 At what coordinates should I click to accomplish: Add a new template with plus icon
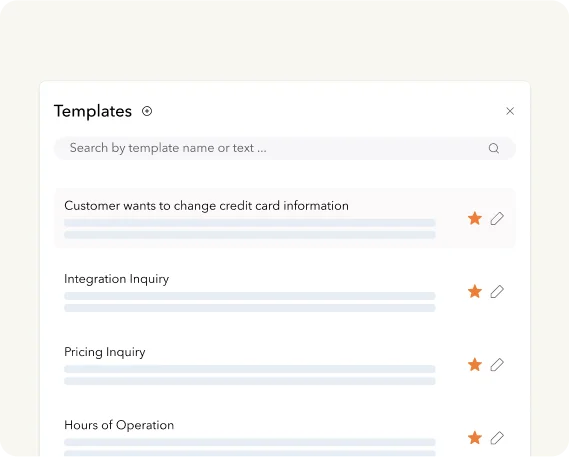point(147,111)
